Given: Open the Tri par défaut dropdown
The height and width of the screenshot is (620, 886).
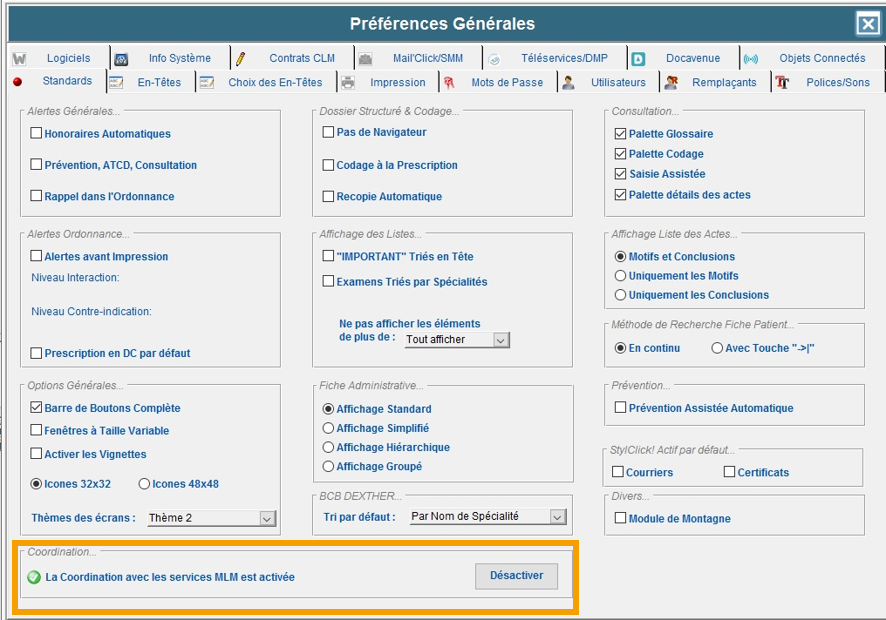Looking at the screenshot, I should (x=558, y=517).
